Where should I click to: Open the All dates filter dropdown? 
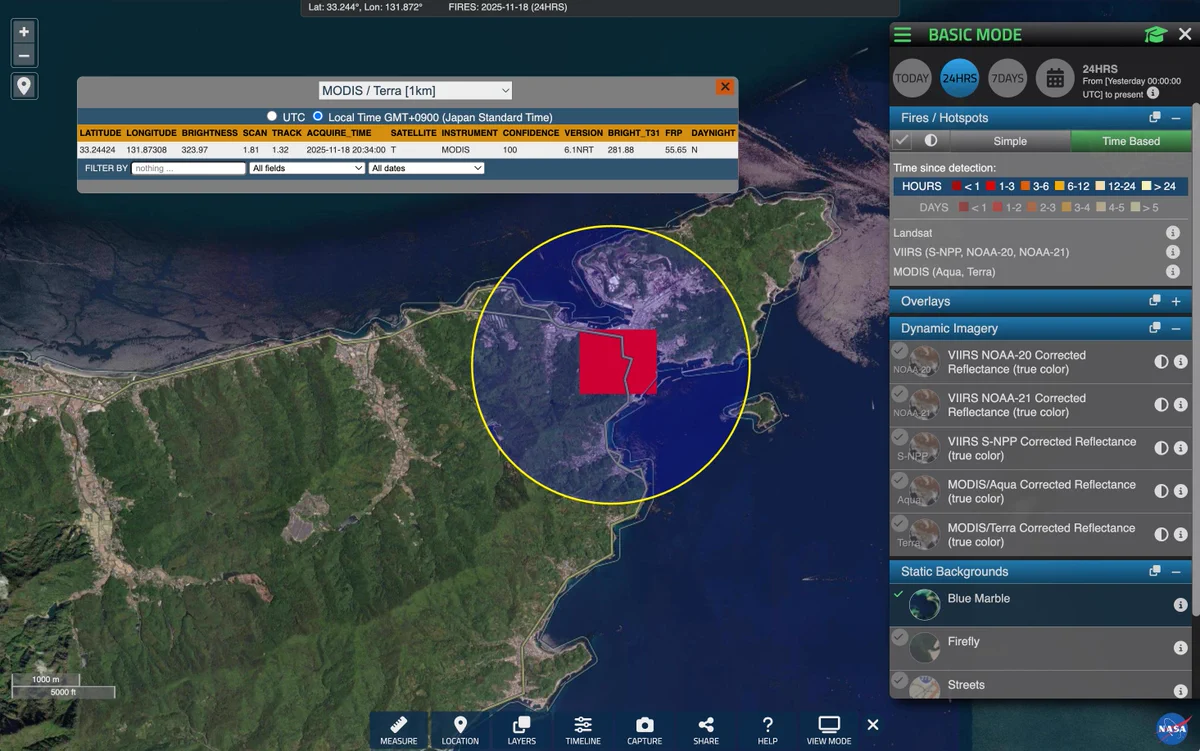click(426, 168)
